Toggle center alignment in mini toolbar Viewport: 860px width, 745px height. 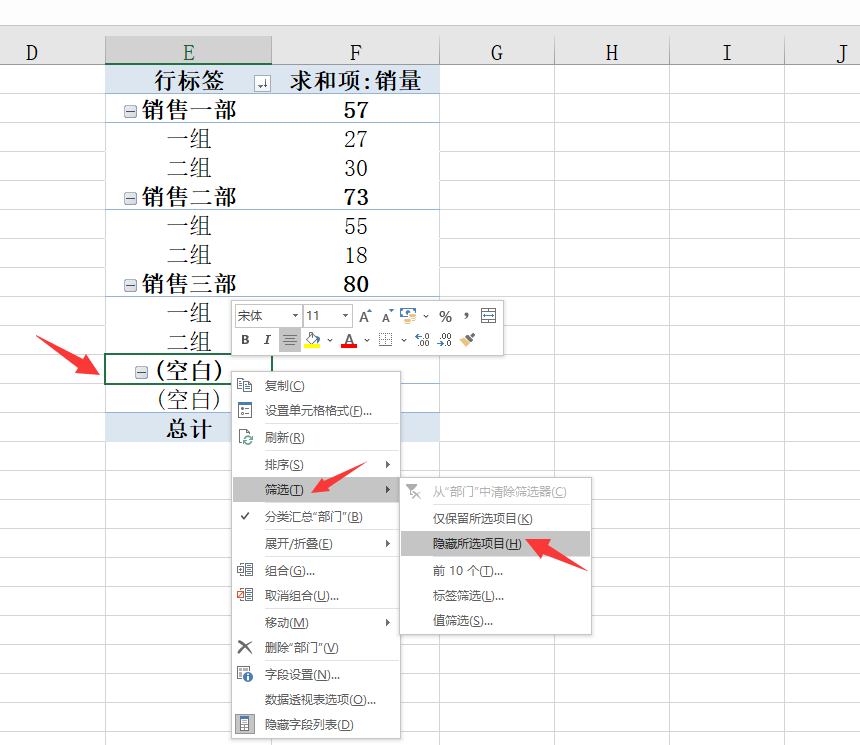click(x=290, y=340)
